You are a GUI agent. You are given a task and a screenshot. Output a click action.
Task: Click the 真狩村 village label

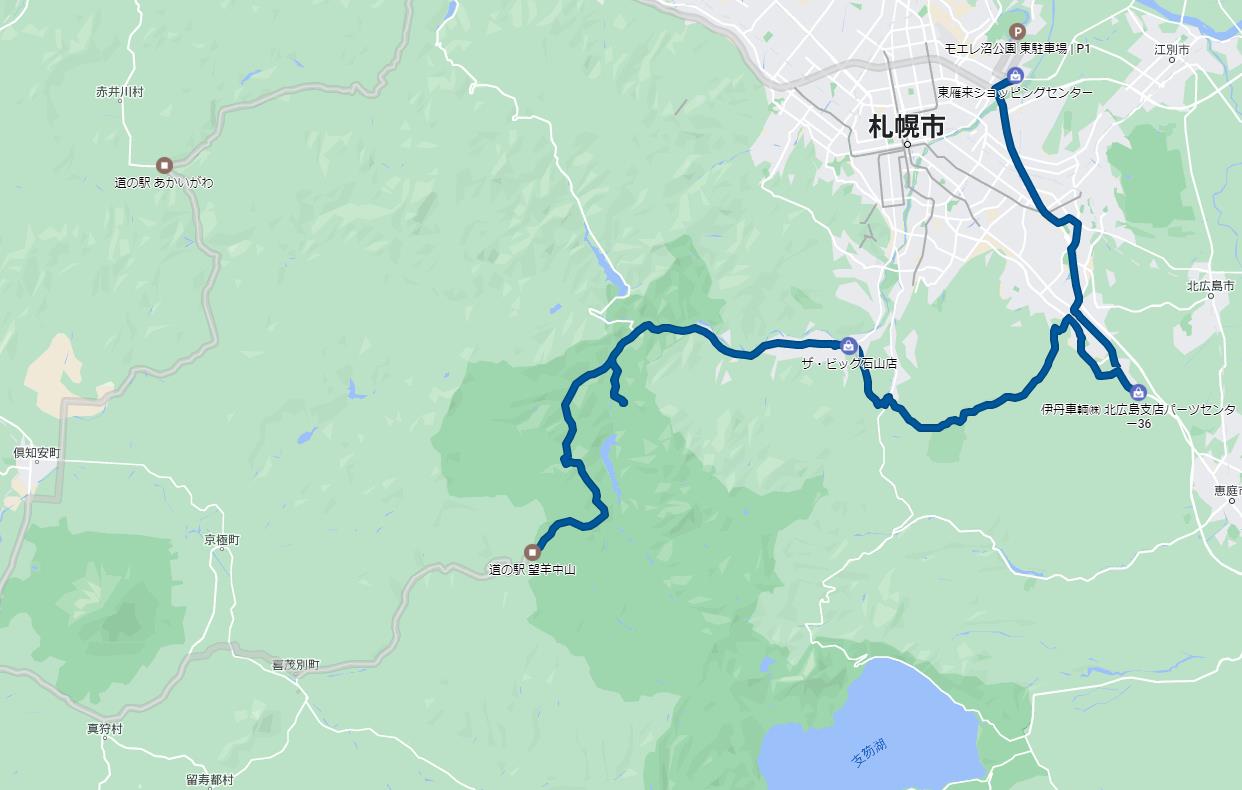click(105, 729)
